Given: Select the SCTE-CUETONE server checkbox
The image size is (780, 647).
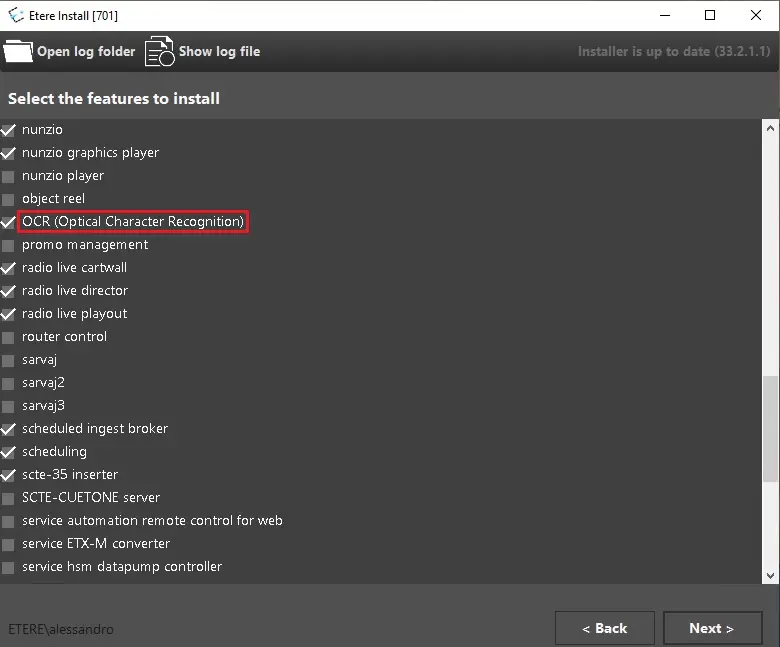Looking at the screenshot, I should (x=9, y=498).
